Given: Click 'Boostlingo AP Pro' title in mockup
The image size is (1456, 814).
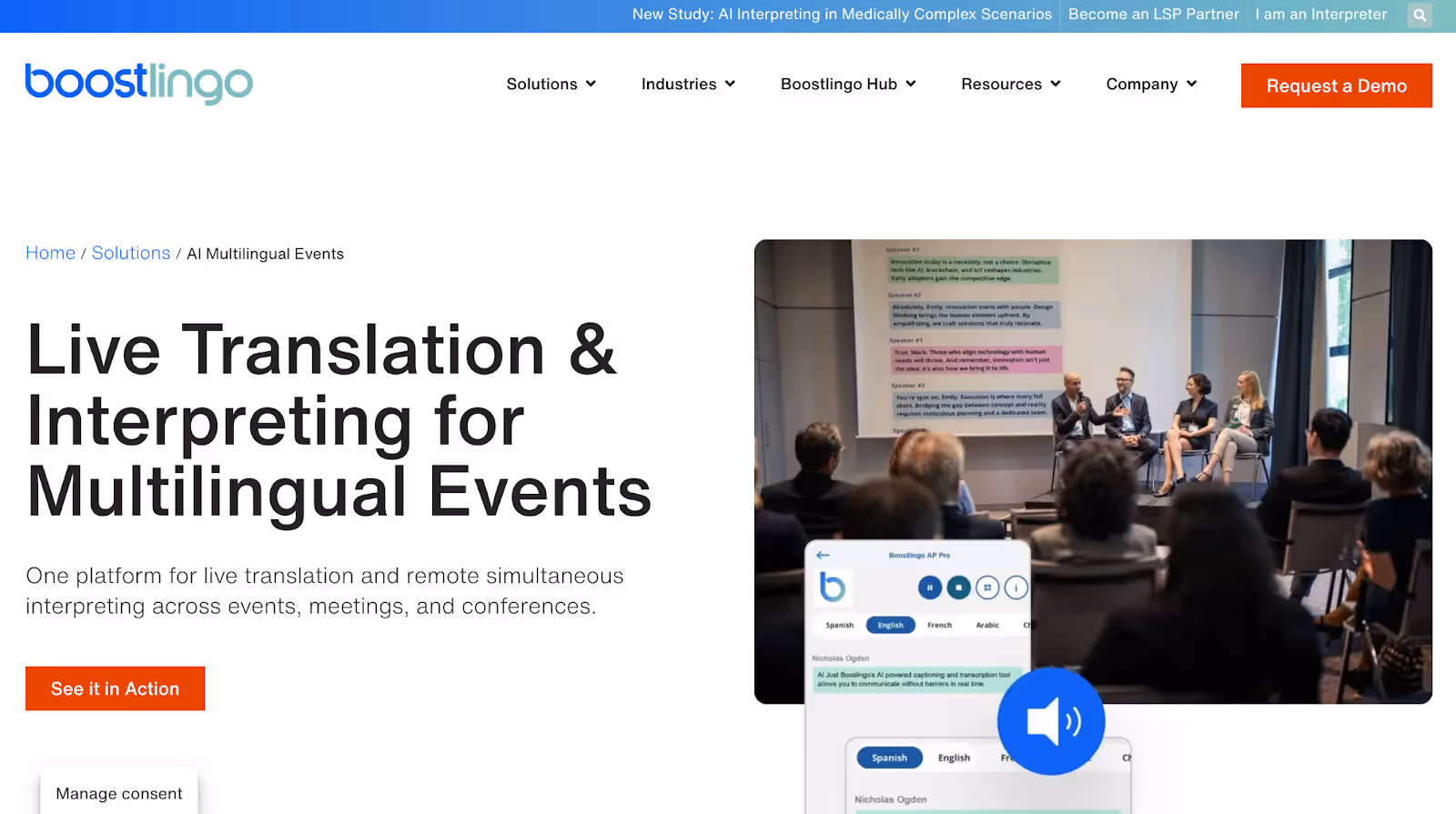Looking at the screenshot, I should 919,555.
